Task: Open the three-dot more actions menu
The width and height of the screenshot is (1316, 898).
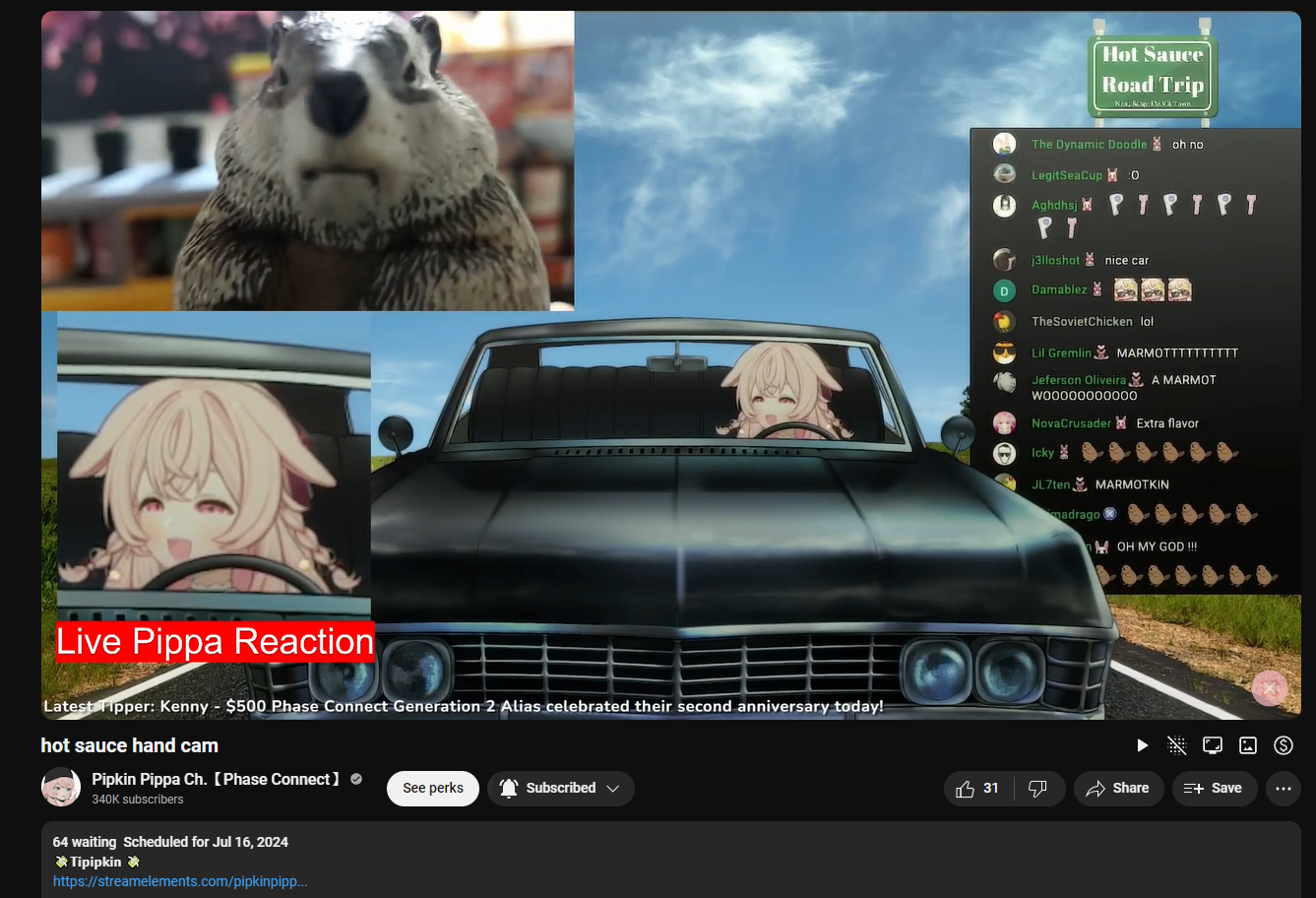Action: click(1284, 788)
